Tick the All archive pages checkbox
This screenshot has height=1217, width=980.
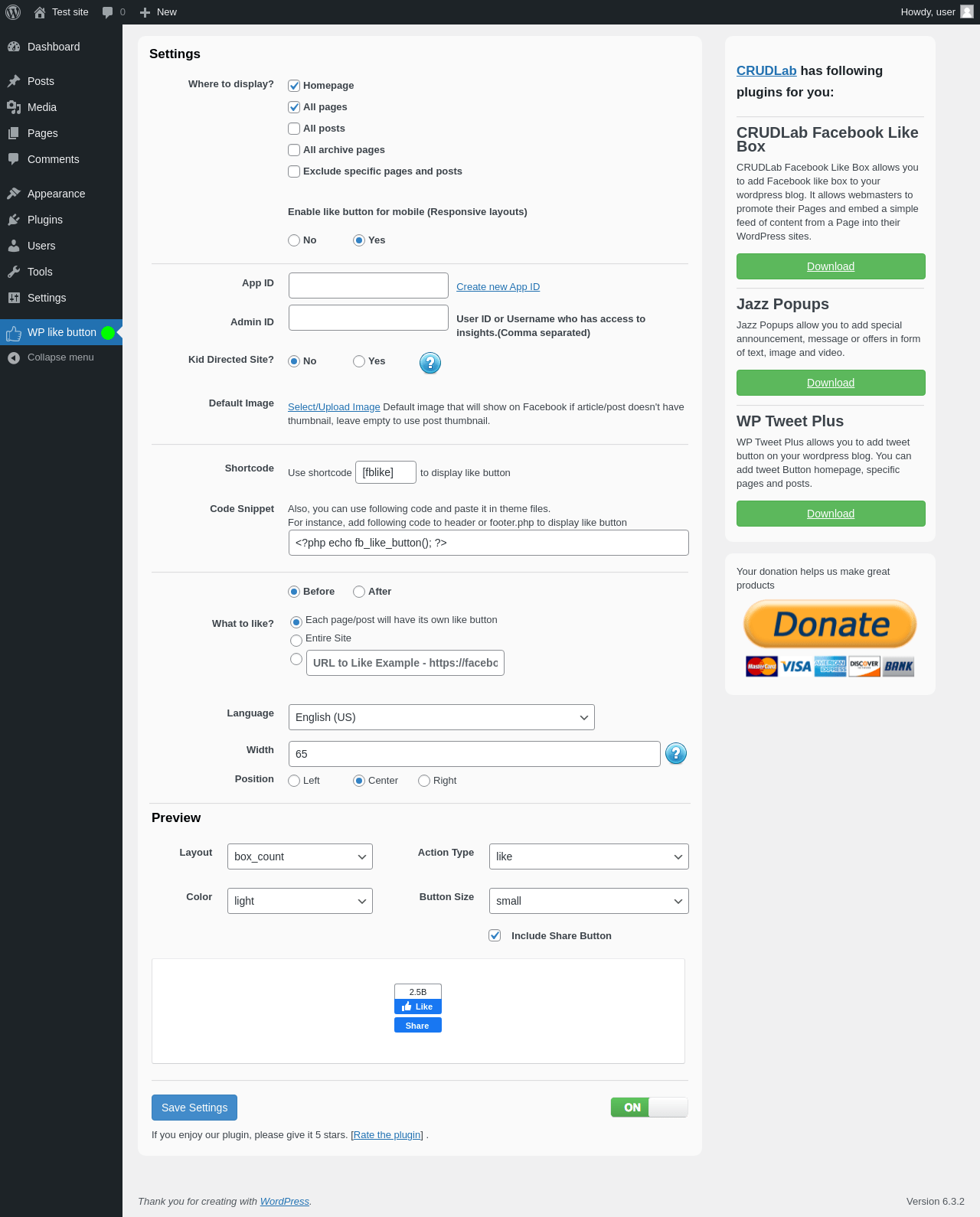click(294, 150)
